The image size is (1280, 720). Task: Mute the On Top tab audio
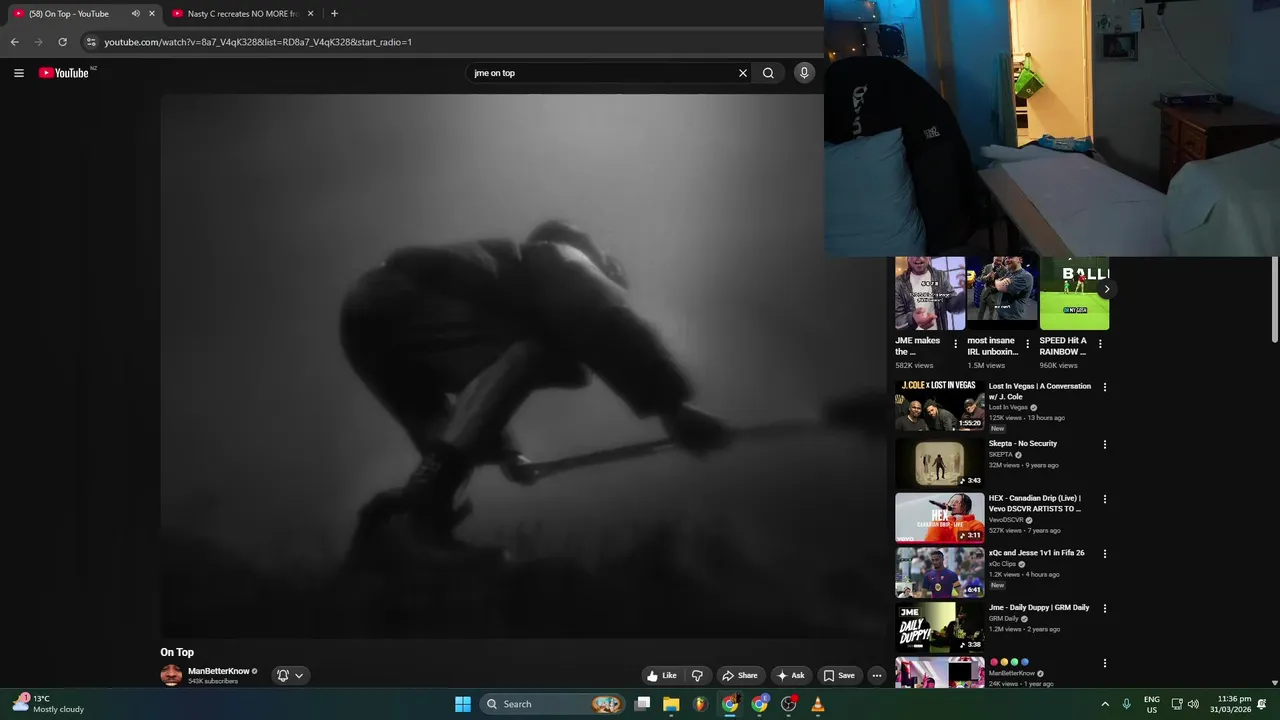[135, 14]
